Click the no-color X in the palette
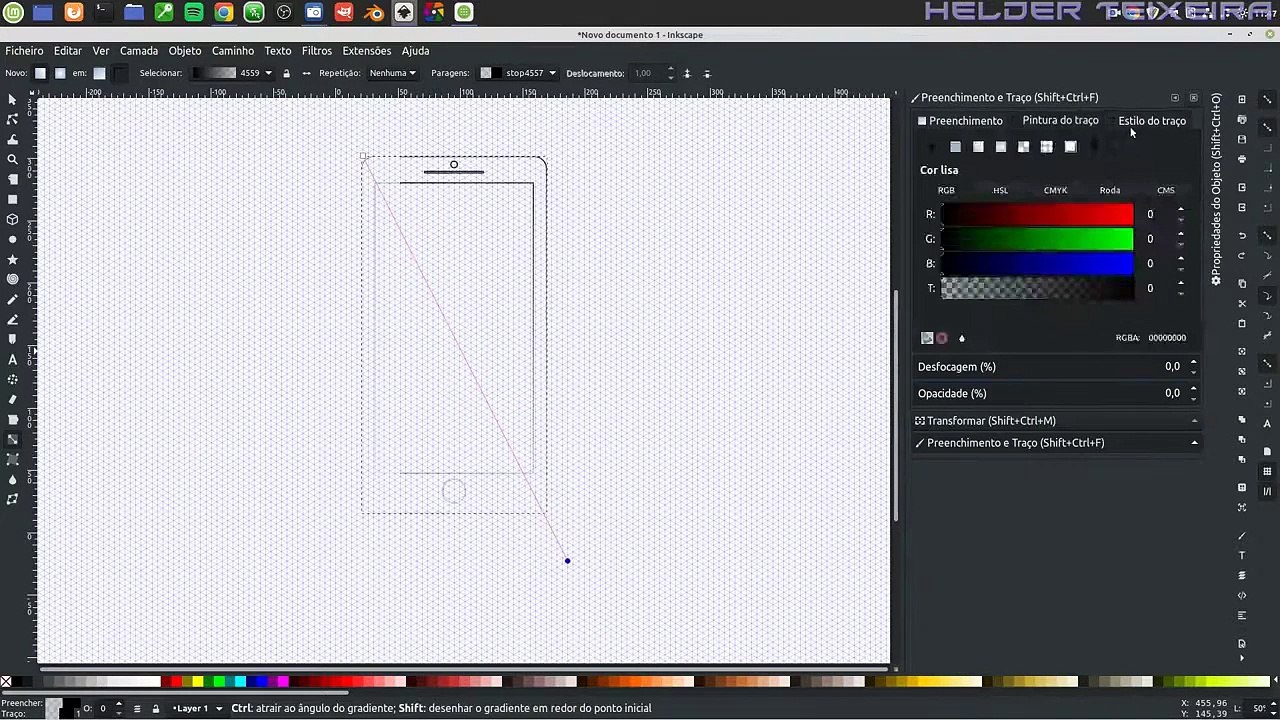1280x720 pixels. pos(6,682)
